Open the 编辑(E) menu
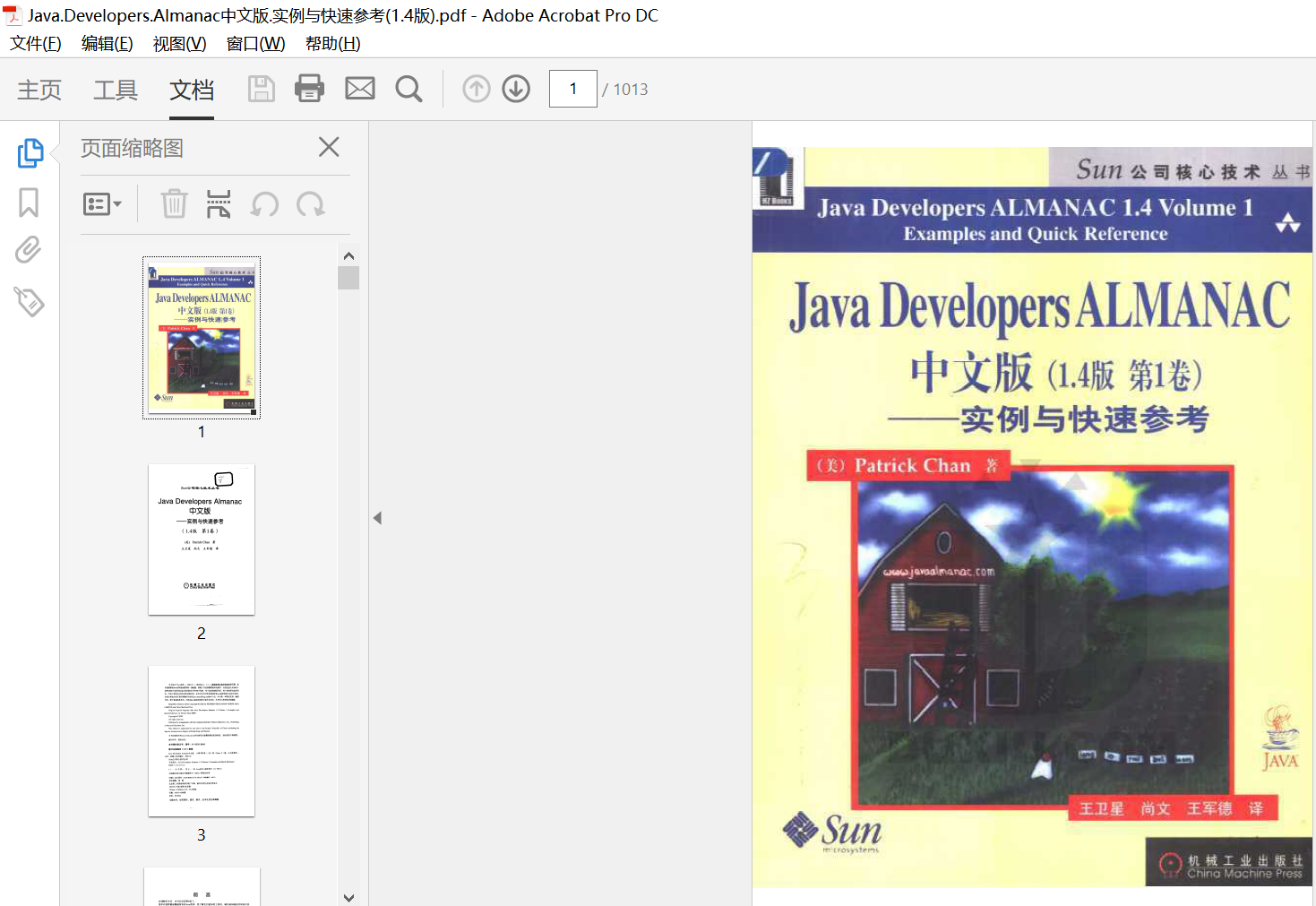This screenshot has height=906, width=1316. (107, 43)
